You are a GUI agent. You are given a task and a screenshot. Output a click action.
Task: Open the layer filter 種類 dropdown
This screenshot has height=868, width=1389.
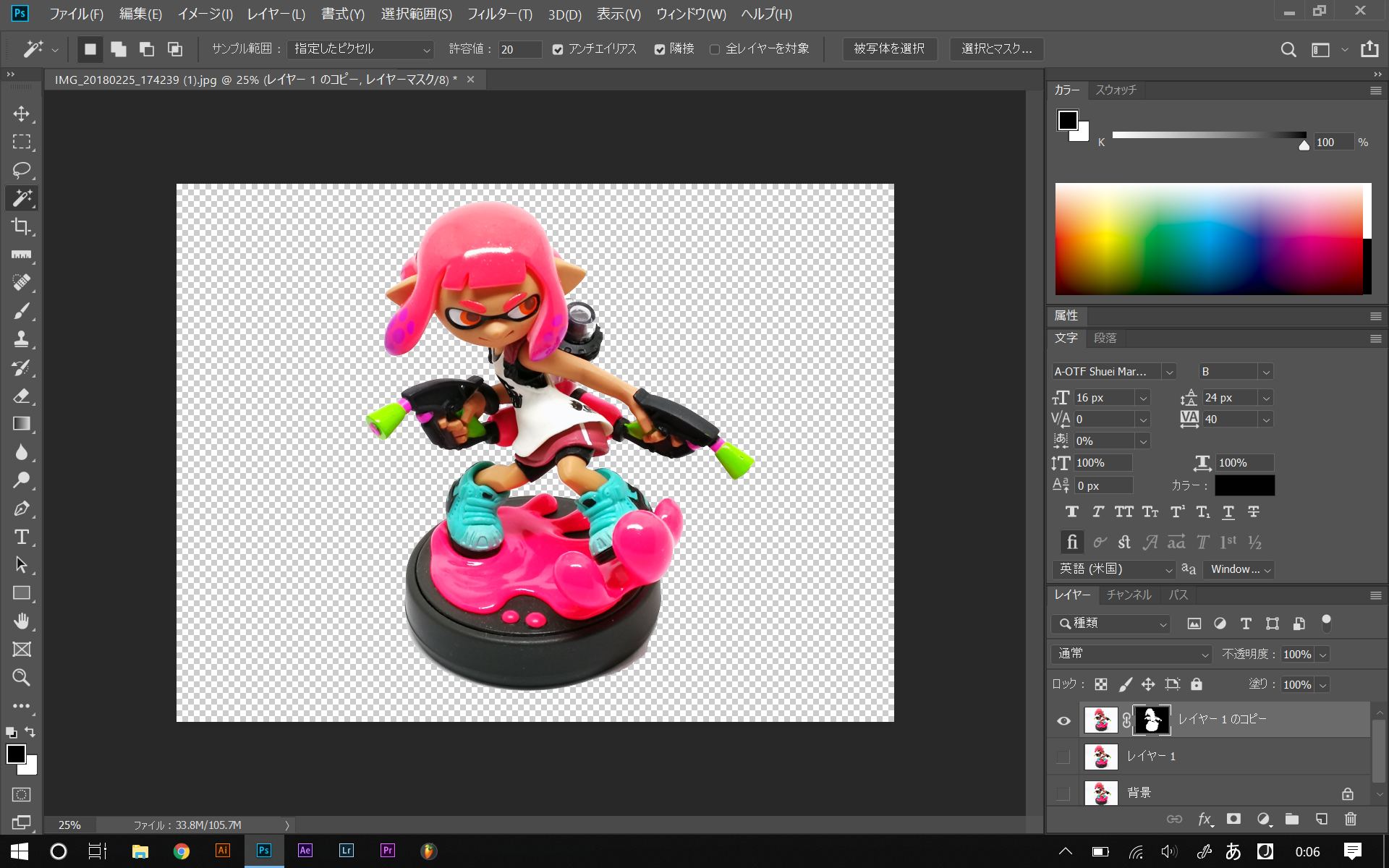pos(1110,624)
